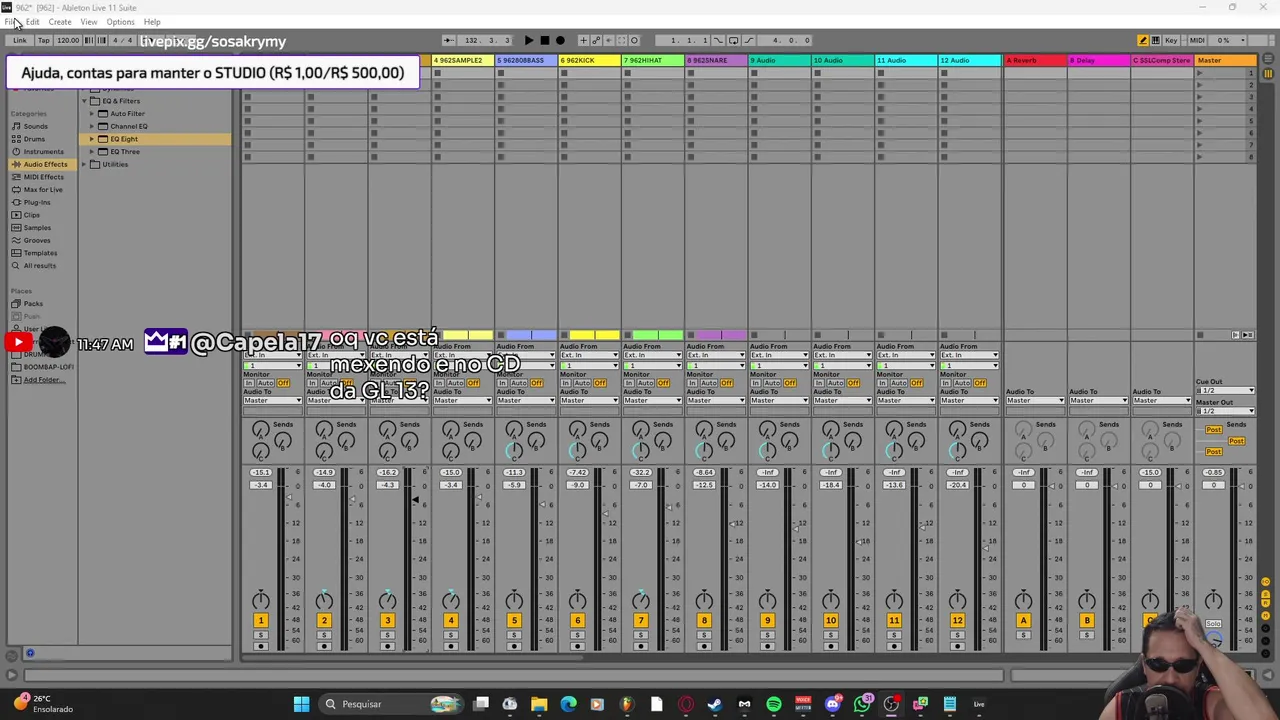1280x720 pixels.
Task: Enable Key map mode
Action: [1171, 40]
